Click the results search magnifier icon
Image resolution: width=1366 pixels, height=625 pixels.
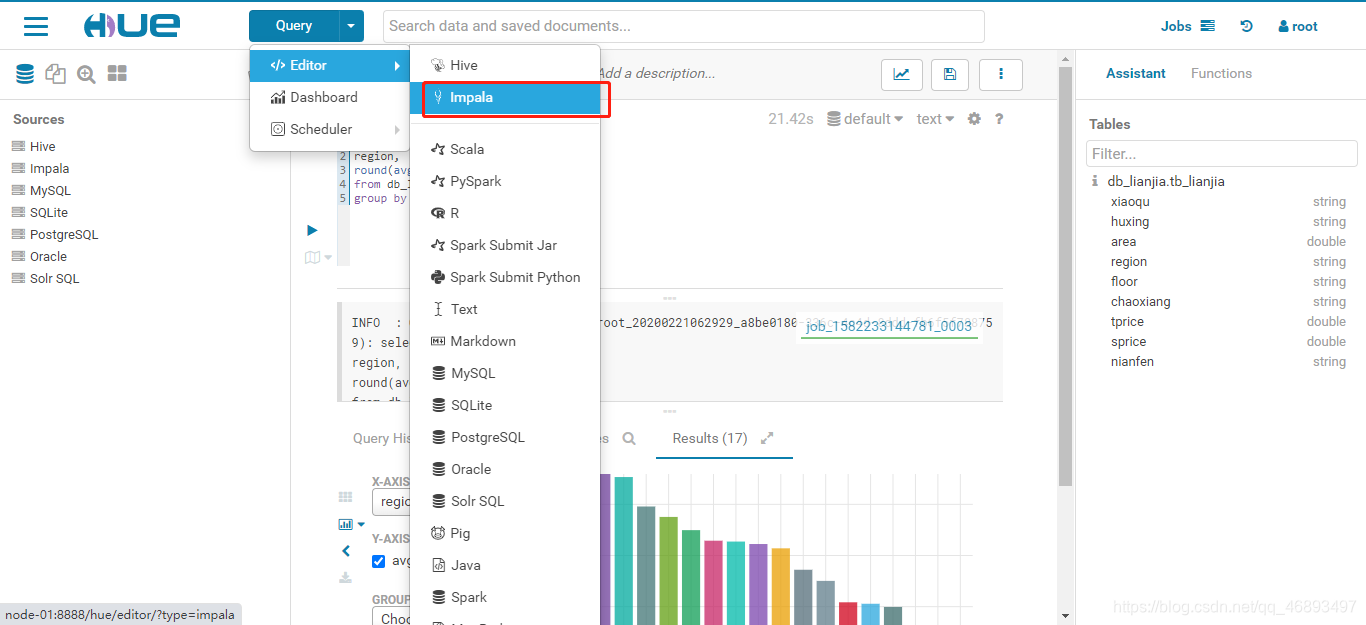629,438
